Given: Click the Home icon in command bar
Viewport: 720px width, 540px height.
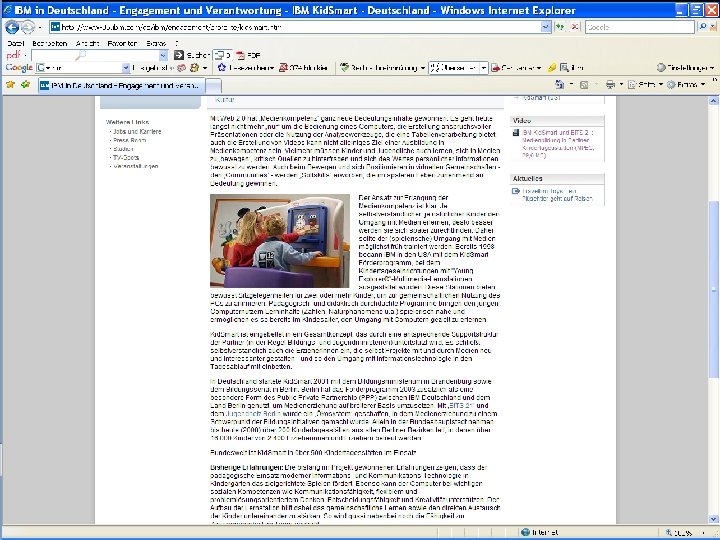Looking at the screenshot, I should pyautogui.click(x=559, y=84).
